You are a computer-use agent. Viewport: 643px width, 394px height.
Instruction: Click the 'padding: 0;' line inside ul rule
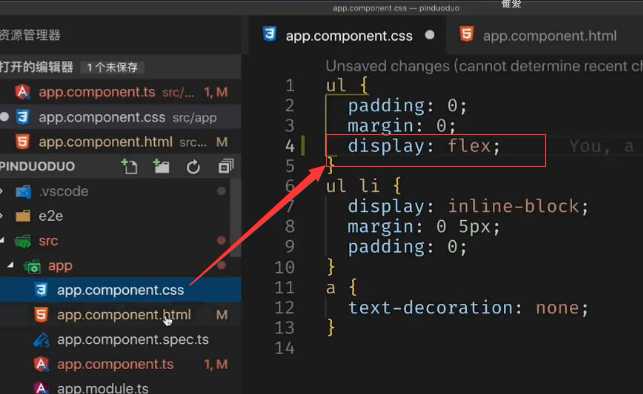(x=407, y=106)
